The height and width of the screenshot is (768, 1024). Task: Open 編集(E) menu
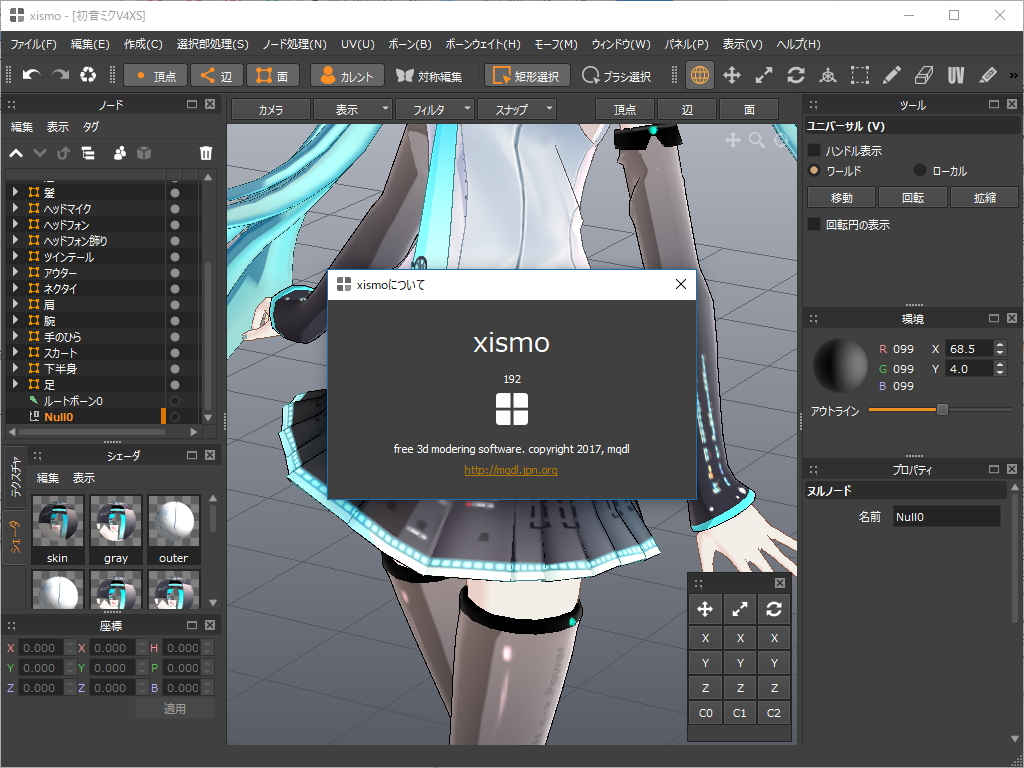click(90, 44)
